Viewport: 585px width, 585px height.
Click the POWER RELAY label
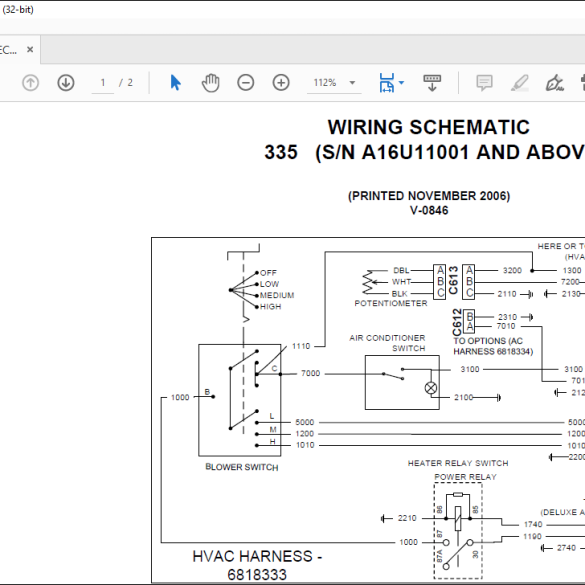[466, 477]
